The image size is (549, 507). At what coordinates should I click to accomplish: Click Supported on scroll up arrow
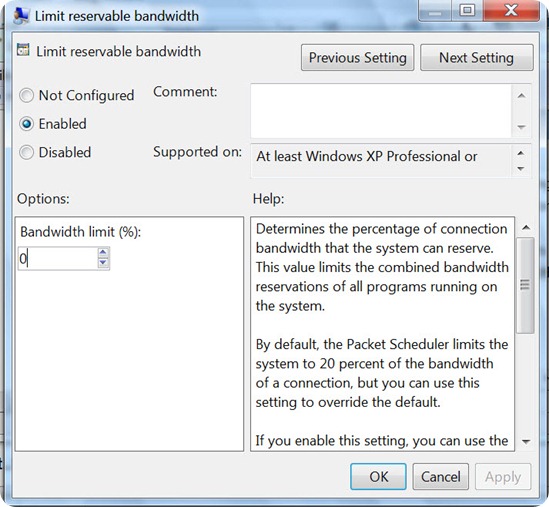pos(521,153)
